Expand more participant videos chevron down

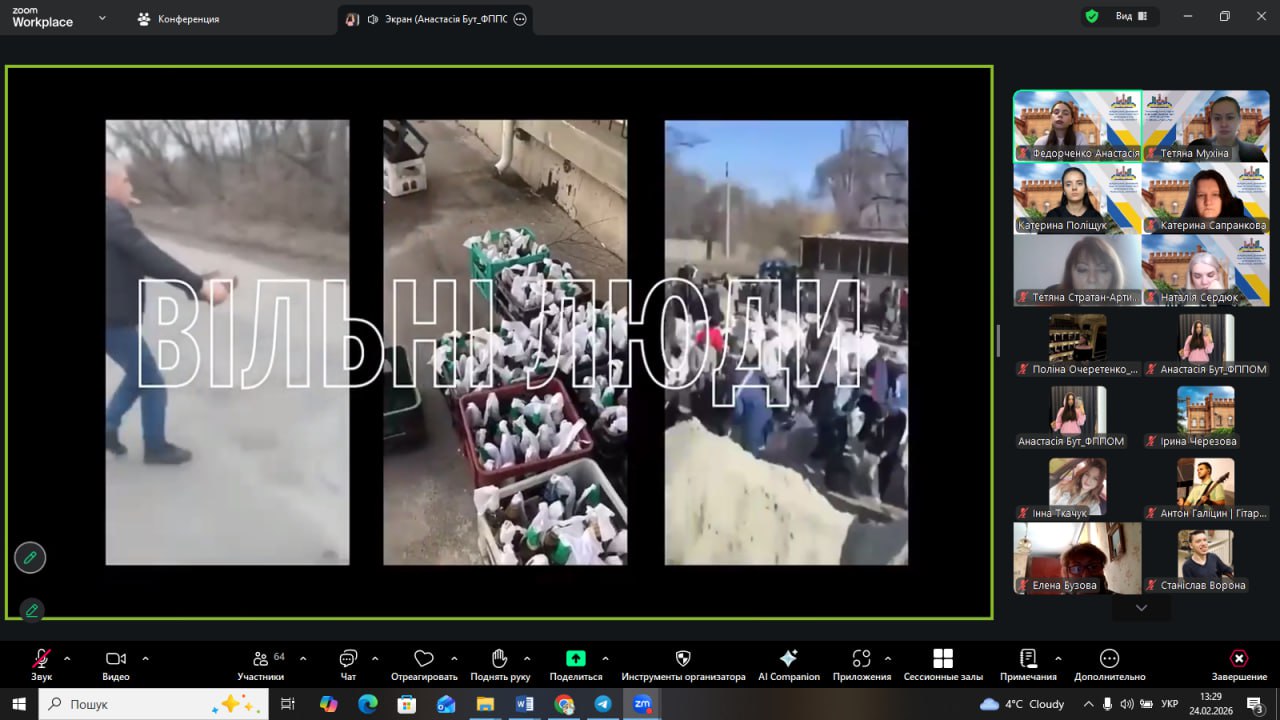1141,608
